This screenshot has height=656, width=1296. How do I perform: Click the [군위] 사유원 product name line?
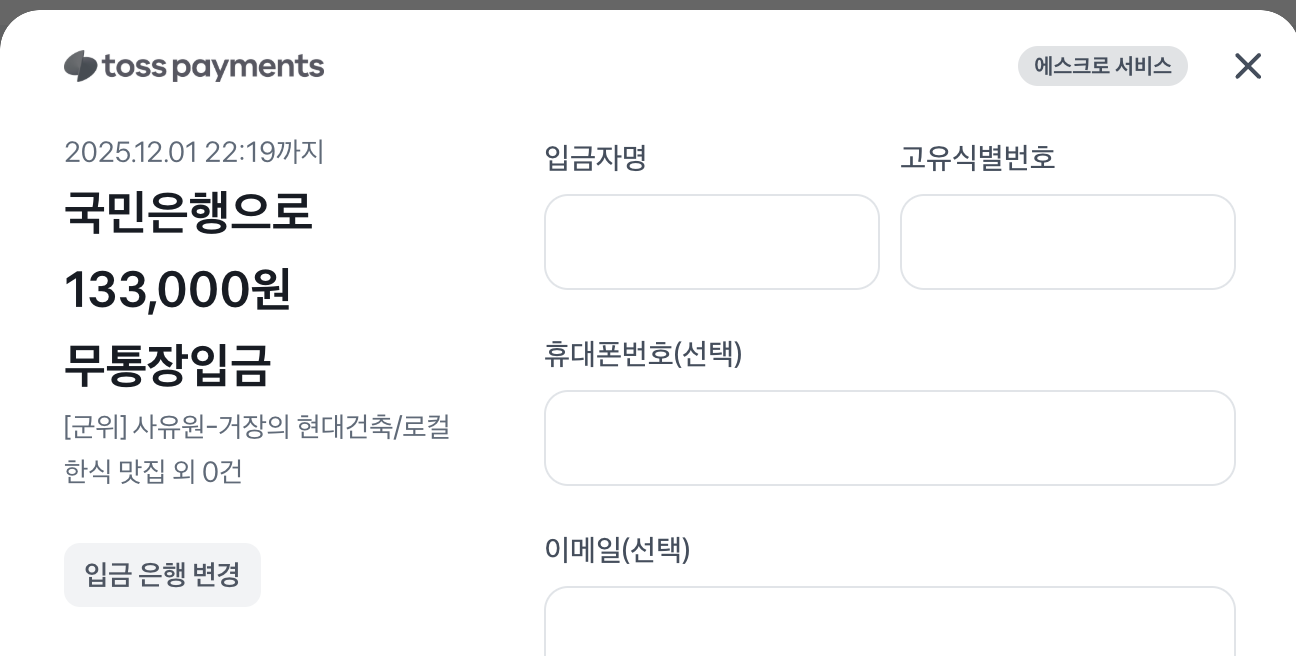(x=256, y=427)
